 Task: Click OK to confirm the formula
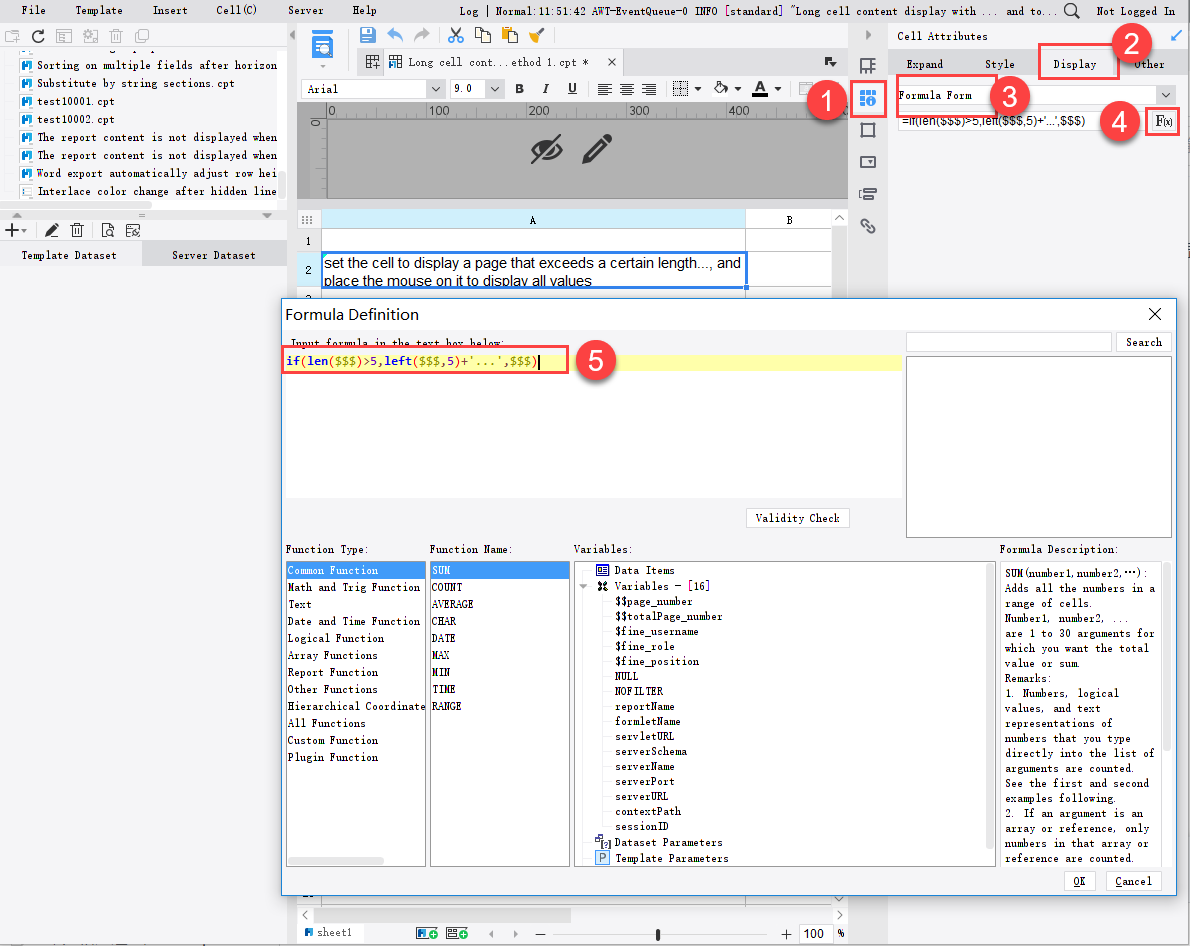pyautogui.click(x=1080, y=881)
